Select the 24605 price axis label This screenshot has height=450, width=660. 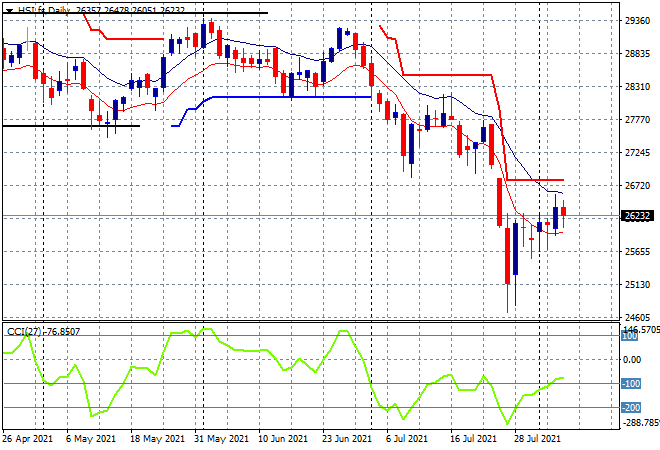637,317
